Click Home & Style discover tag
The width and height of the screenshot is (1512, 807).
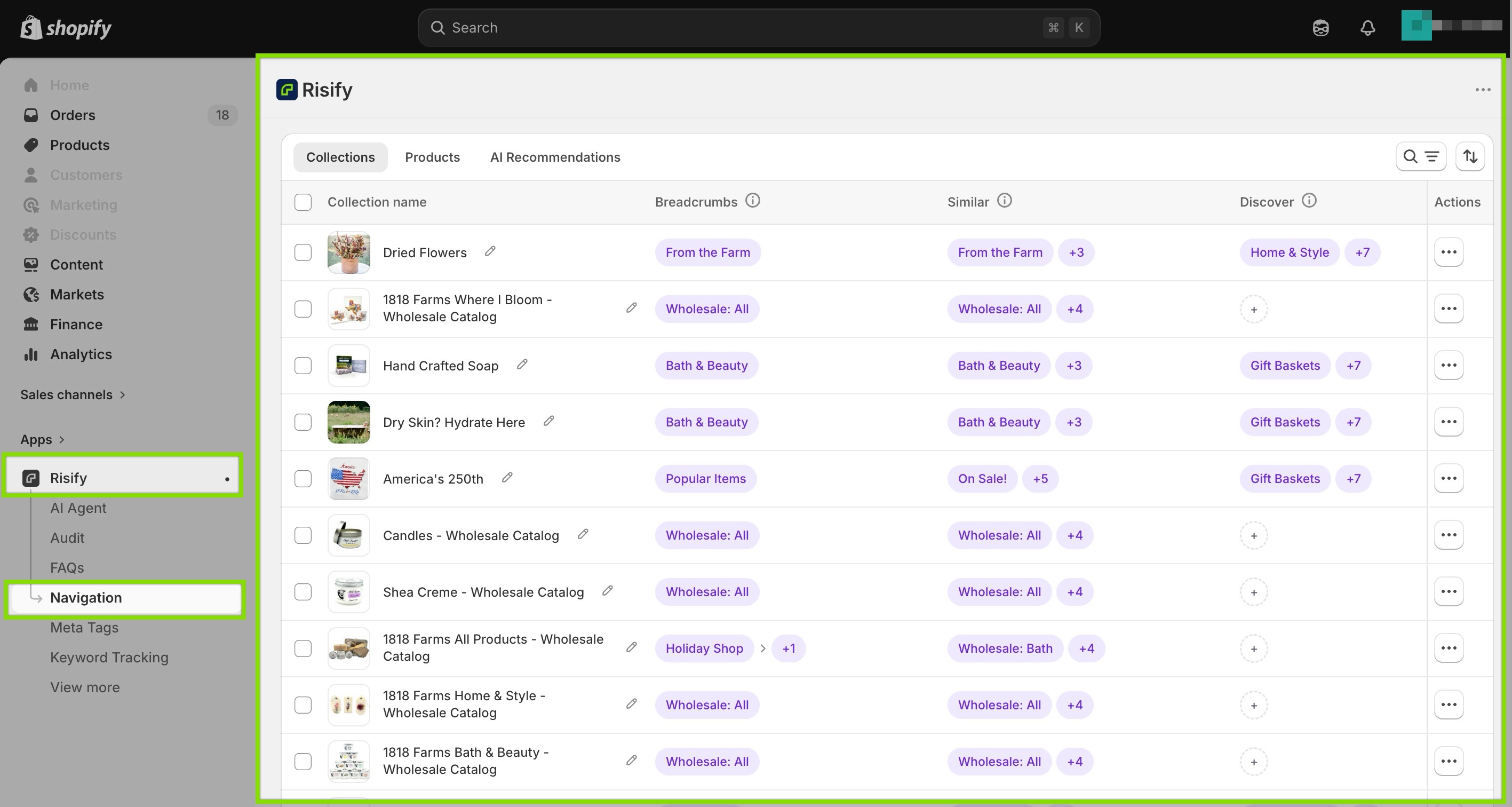tap(1290, 252)
